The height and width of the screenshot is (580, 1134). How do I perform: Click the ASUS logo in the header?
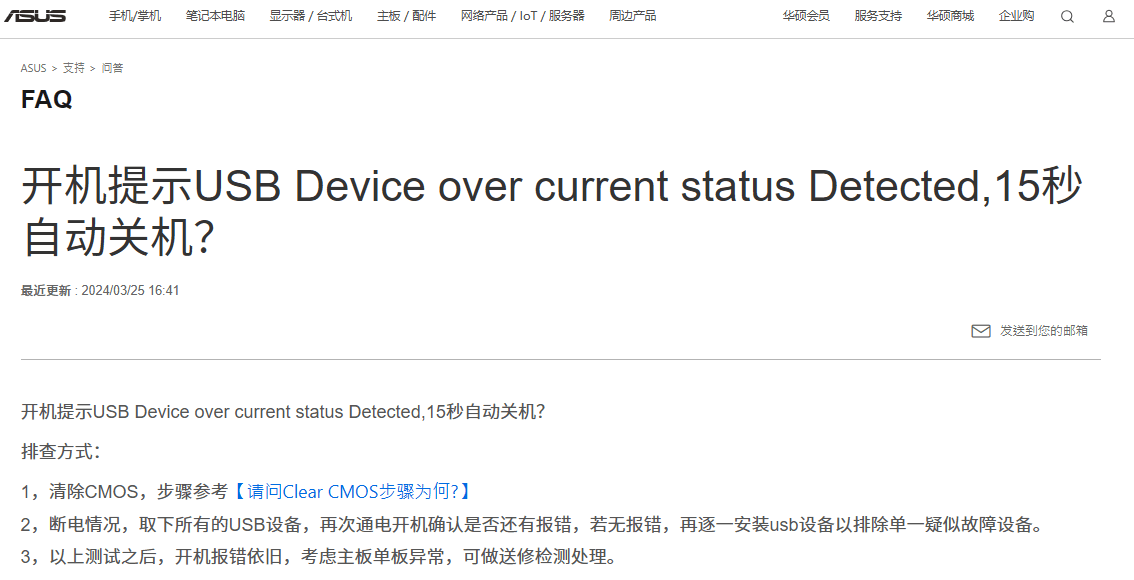35,16
